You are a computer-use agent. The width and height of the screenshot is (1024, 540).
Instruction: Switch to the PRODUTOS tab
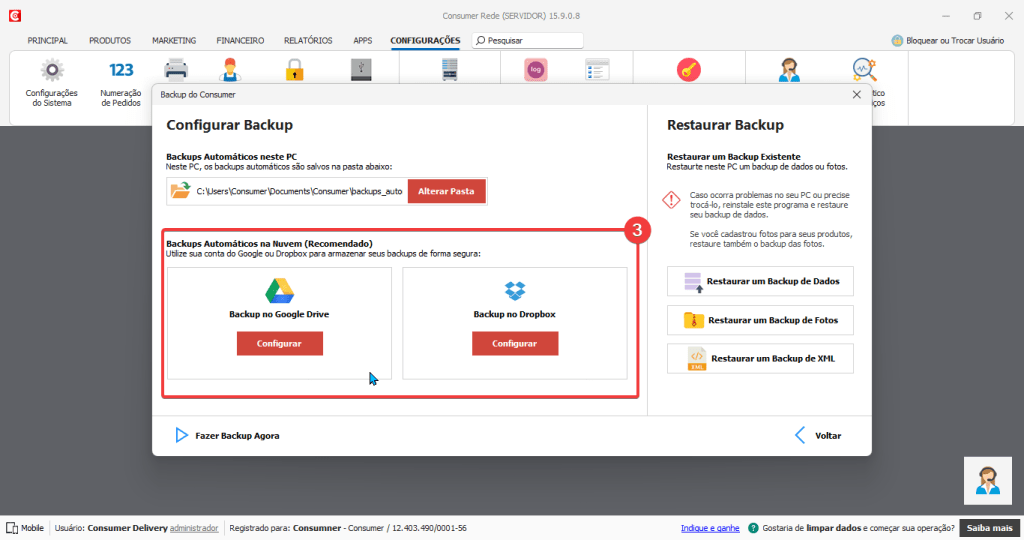pyautogui.click(x=110, y=41)
